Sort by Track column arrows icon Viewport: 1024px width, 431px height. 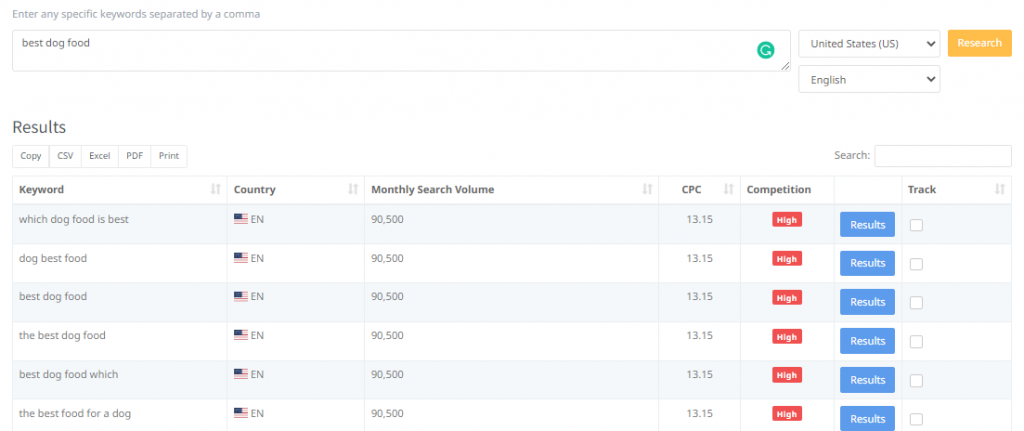tap(1000, 190)
